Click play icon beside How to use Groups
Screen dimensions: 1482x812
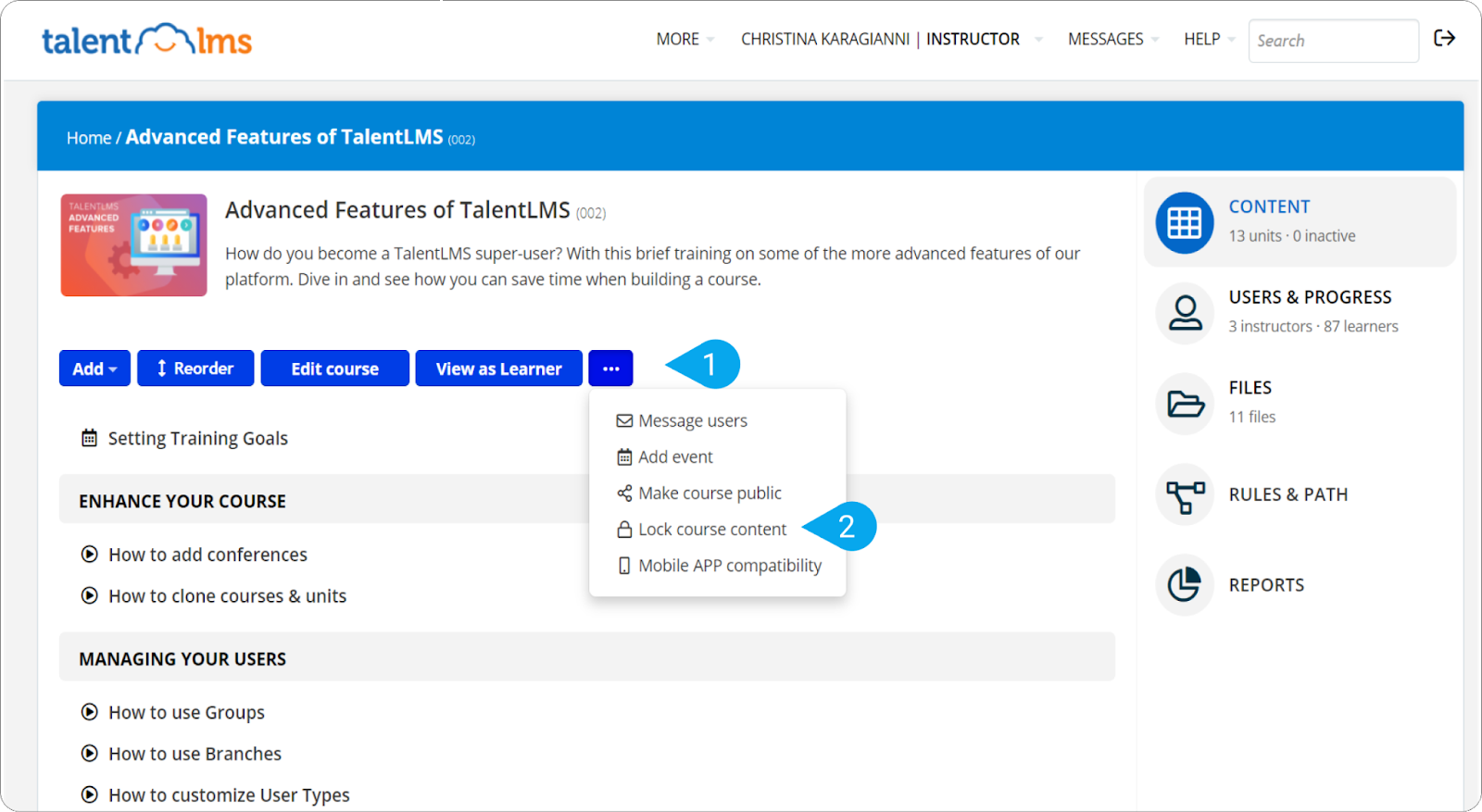[x=89, y=712]
